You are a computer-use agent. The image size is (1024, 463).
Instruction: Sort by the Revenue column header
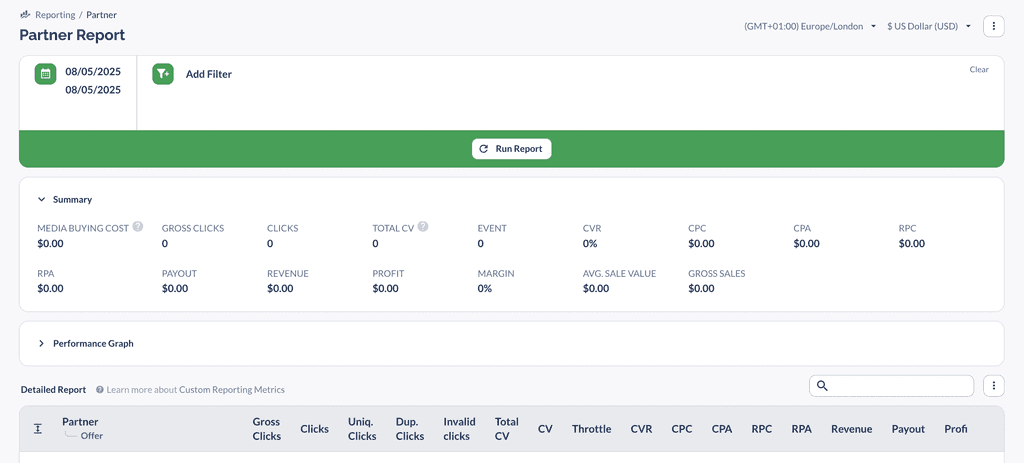pos(852,429)
